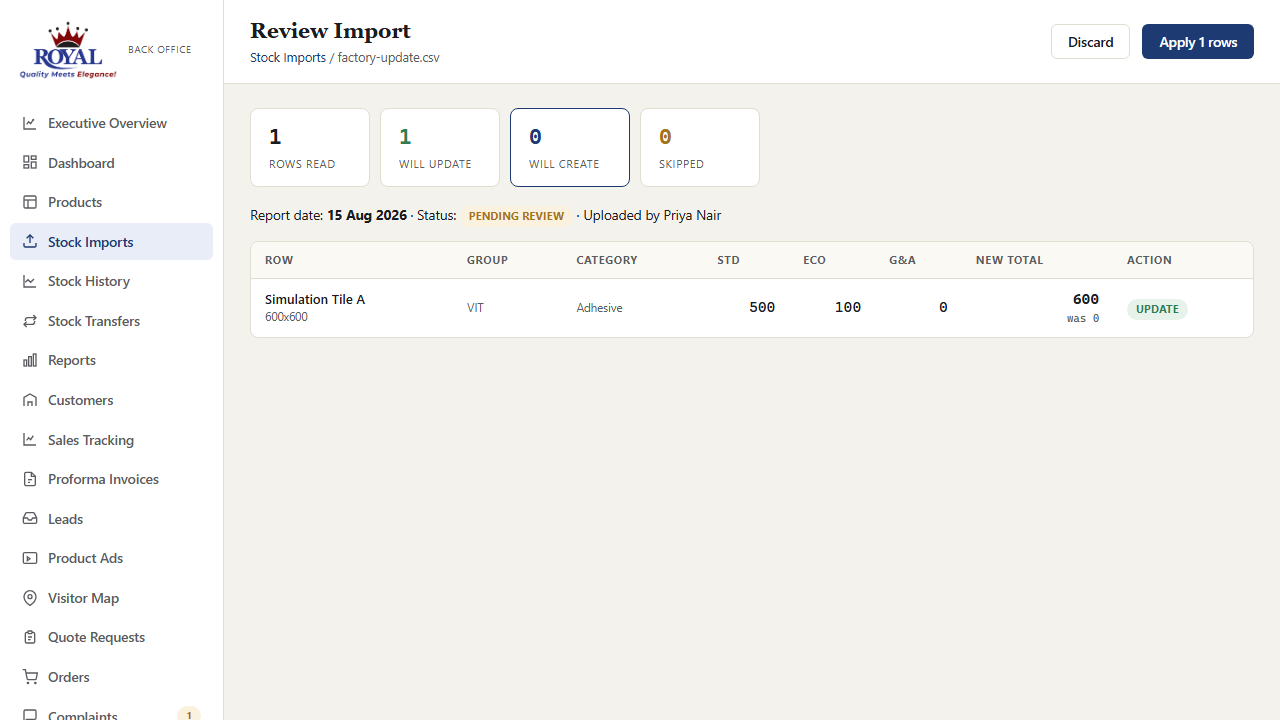Click the Royal crown logo
The image size is (1280, 720).
(68, 50)
